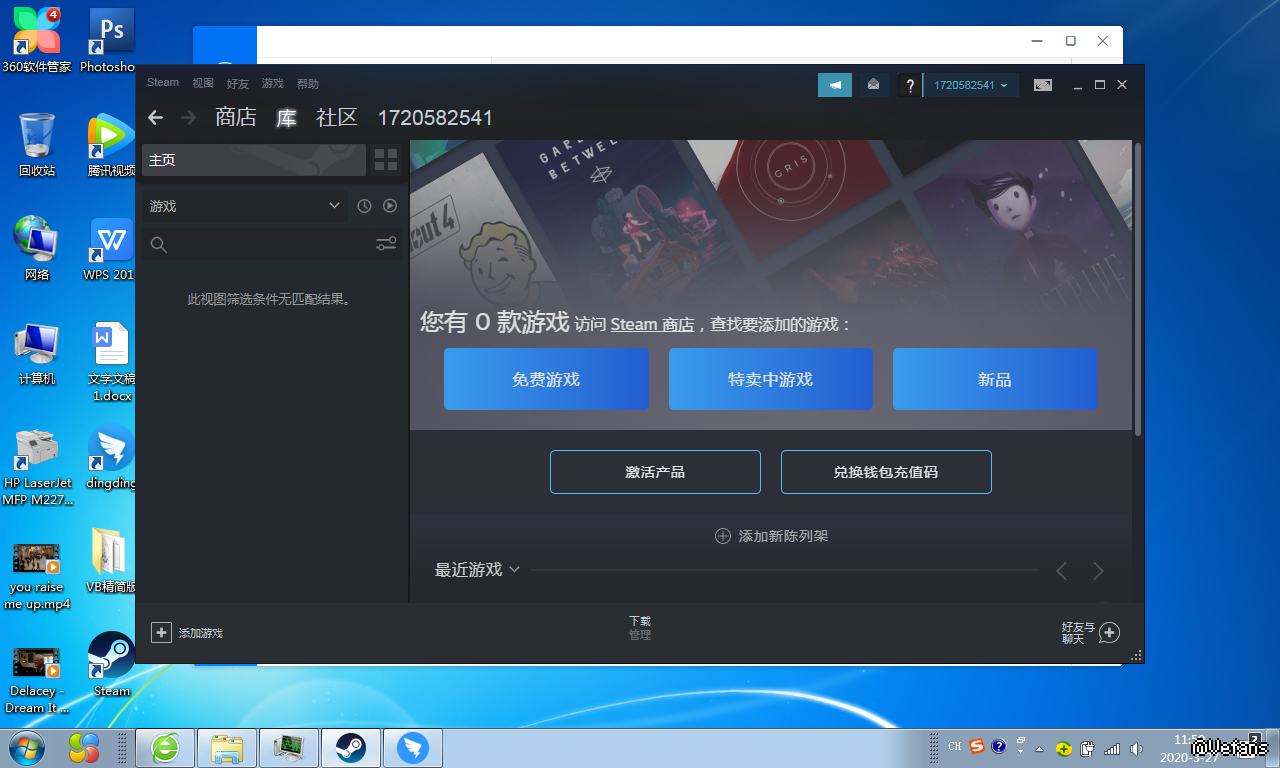Click the DingTalk taskbar button
The height and width of the screenshot is (768, 1280).
pos(412,747)
